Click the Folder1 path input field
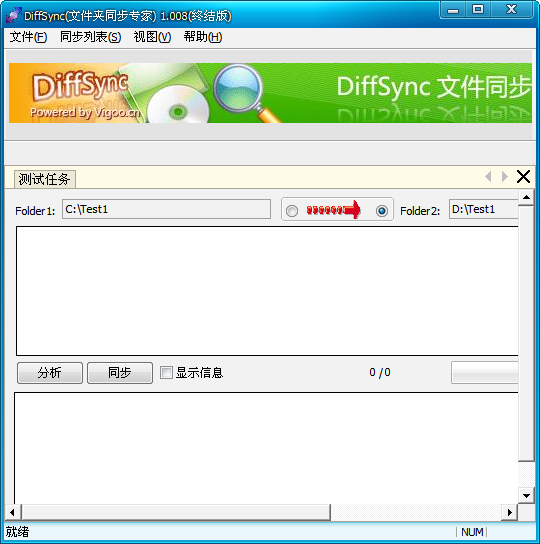This screenshot has height=544, width=540. [x=166, y=209]
